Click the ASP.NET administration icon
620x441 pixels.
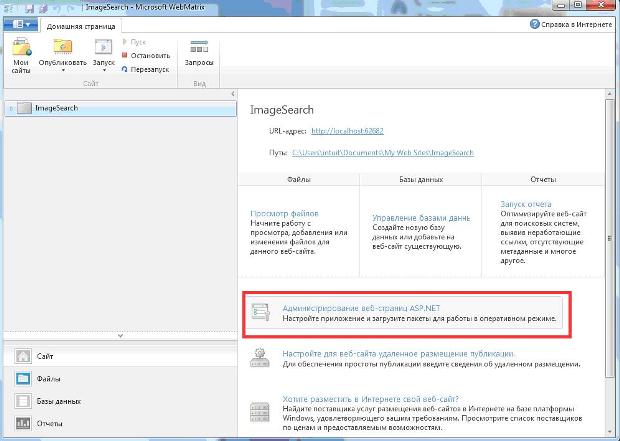tap(261, 312)
